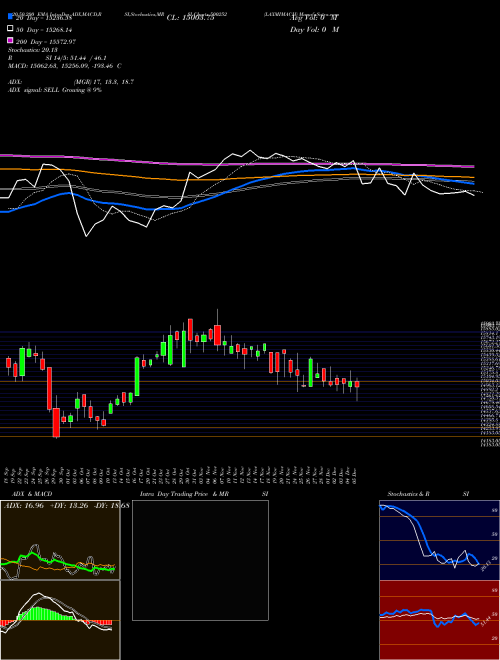Image resolution: width=500 pixels, height=660 pixels.
Task: Click the magenta 200 Day EMA legend swatch
Action: tap(11, 40)
